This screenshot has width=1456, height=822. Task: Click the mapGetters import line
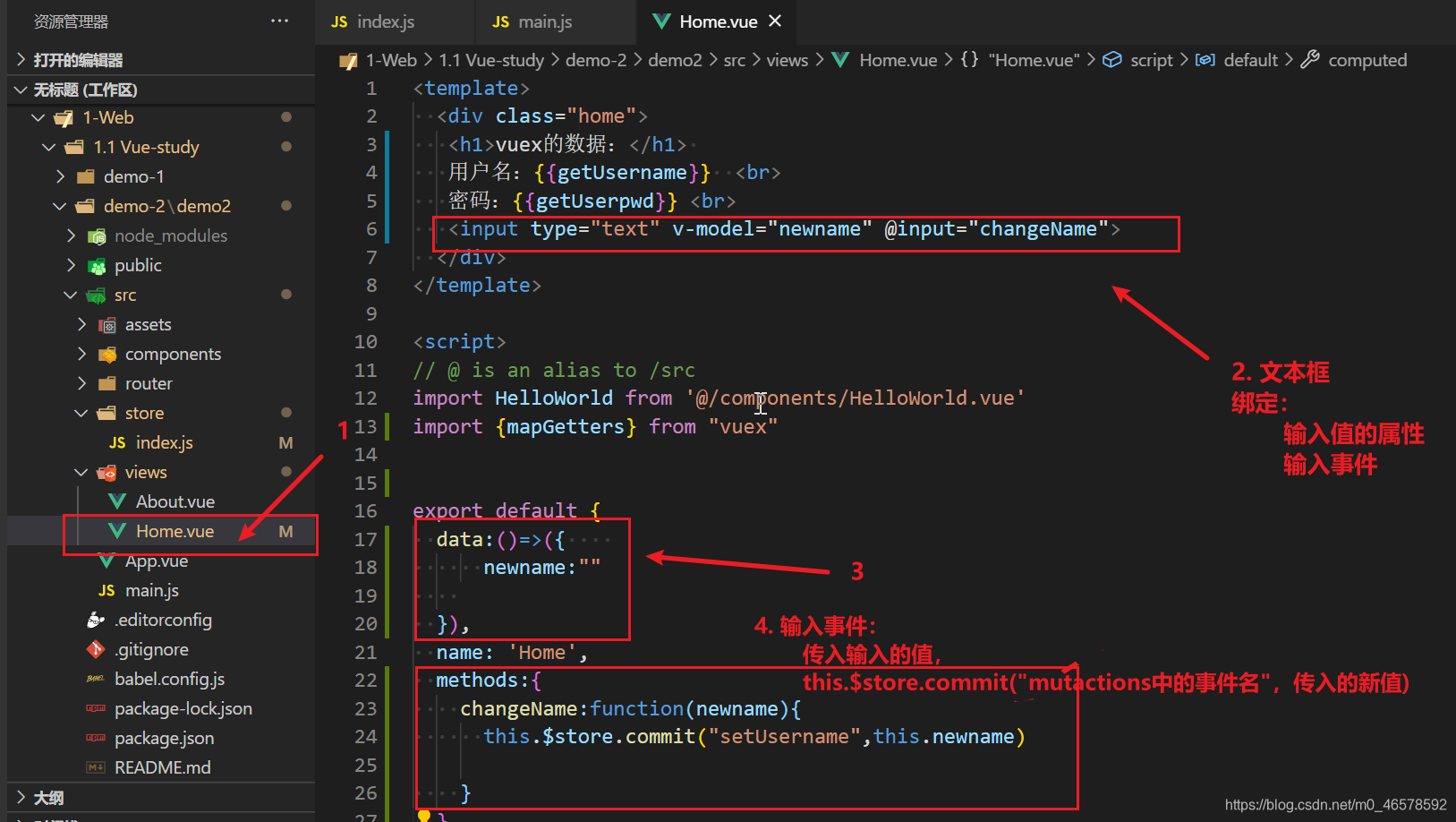click(595, 426)
